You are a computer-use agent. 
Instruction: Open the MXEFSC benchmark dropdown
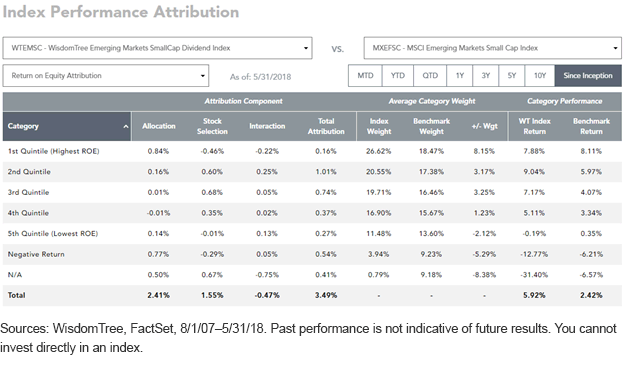(x=492, y=48)
